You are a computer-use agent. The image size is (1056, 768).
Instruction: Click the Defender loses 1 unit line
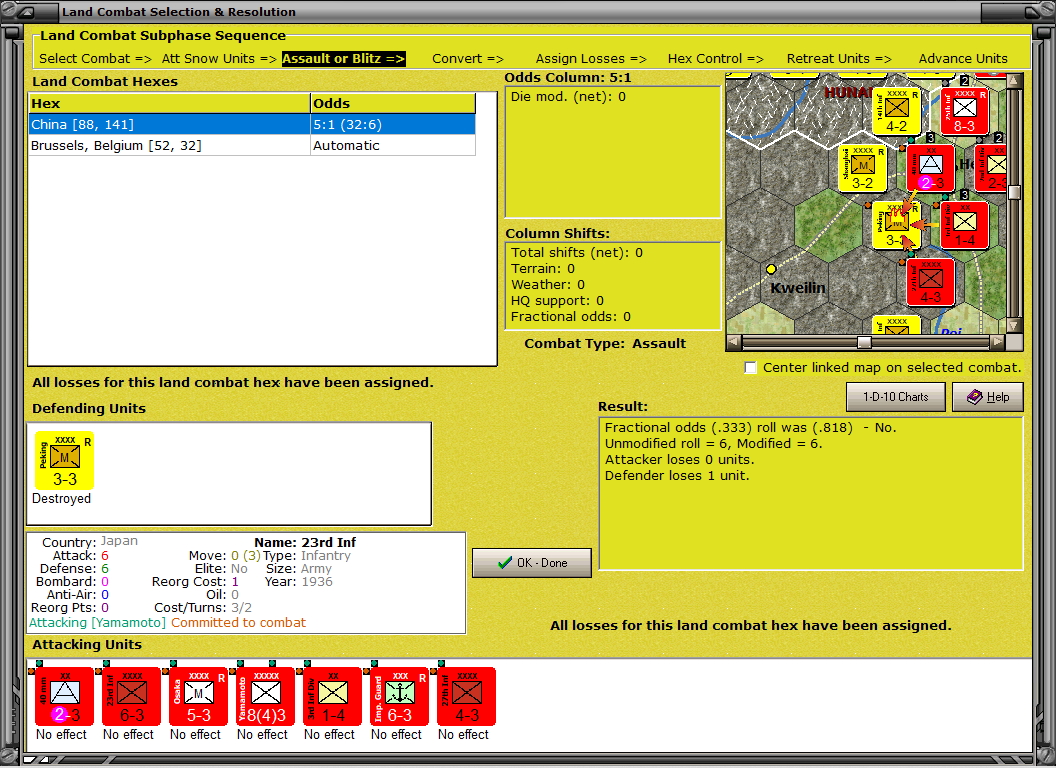click(677, 476)
